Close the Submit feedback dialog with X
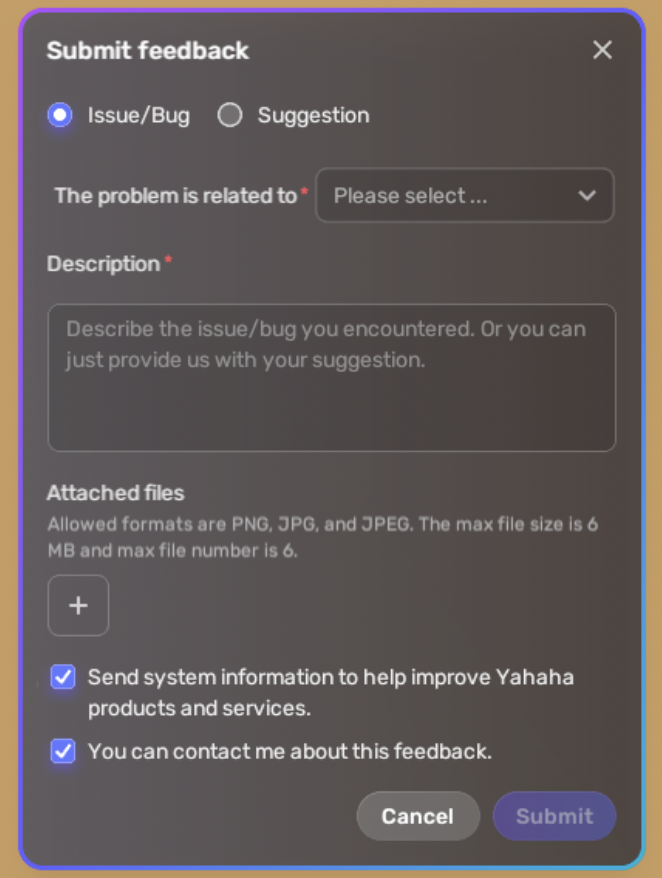The height and width of the screenshot is (878, 662). click(x=602, y=50)
